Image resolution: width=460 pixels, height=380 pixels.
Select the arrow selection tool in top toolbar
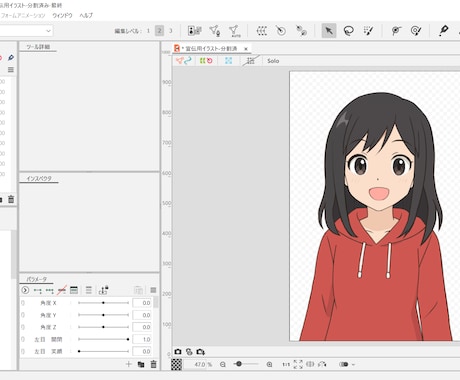[x=329, y=31]
